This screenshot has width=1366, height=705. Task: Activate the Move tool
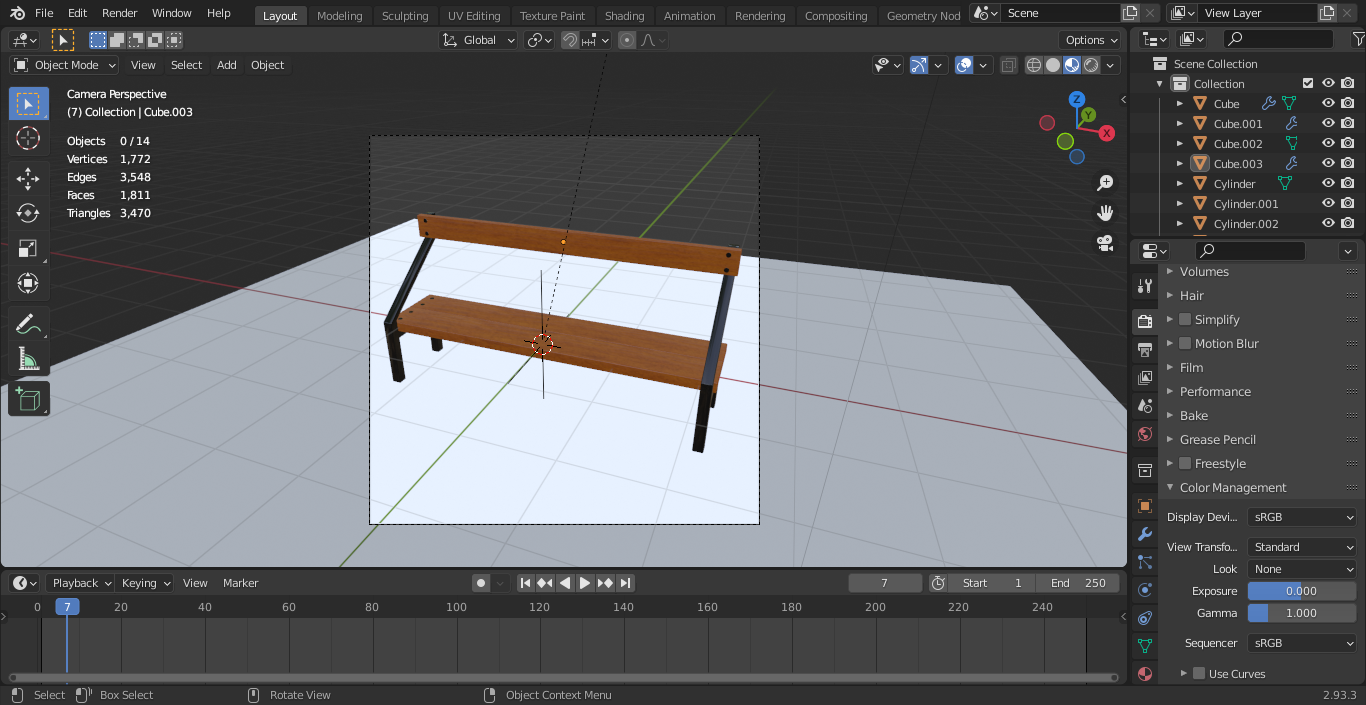pyautogui.click(x=28, y=179)
